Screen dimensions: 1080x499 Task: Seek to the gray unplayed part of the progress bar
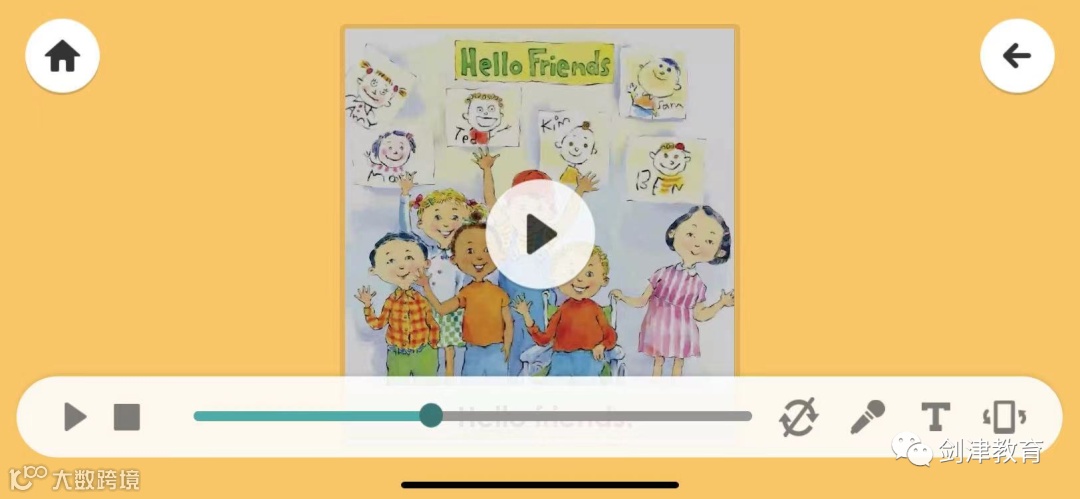[596, 416]
